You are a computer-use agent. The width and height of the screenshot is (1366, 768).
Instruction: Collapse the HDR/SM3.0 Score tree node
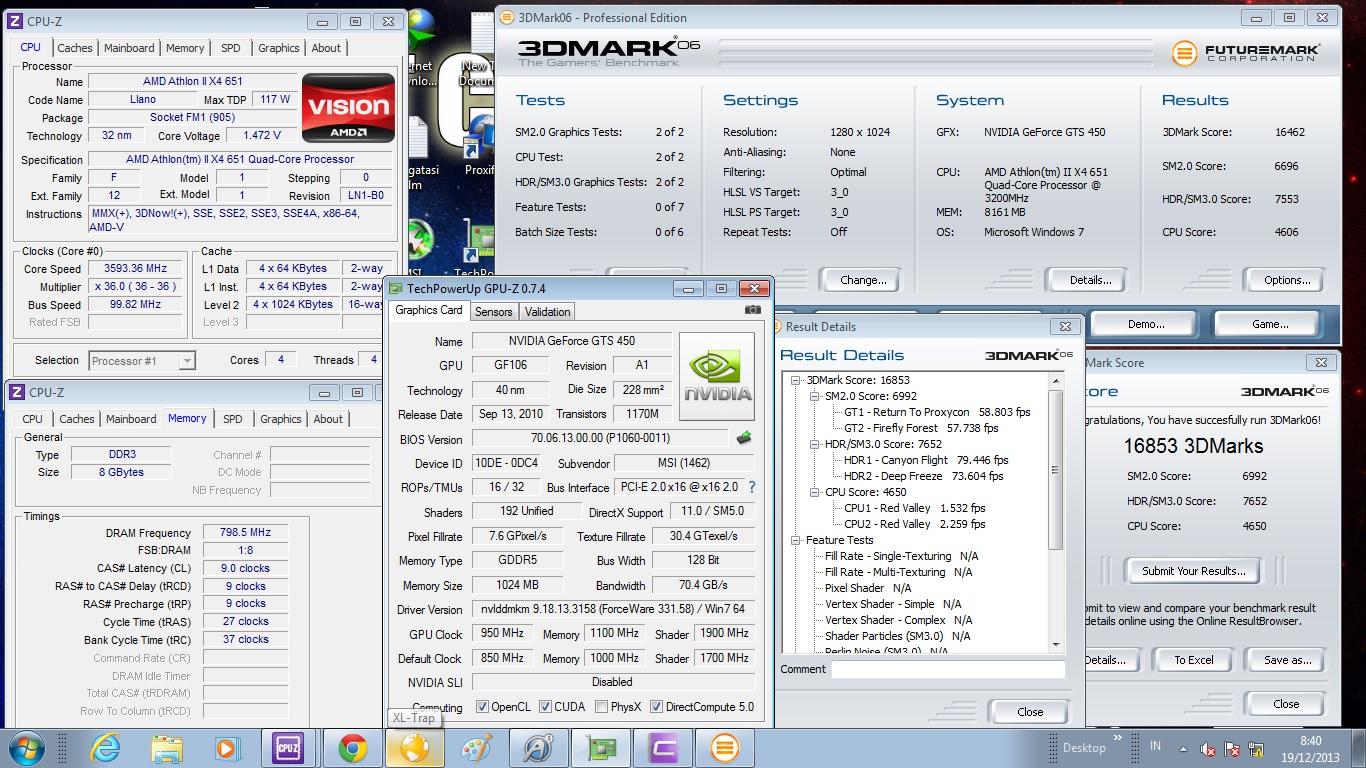(816, 444)
